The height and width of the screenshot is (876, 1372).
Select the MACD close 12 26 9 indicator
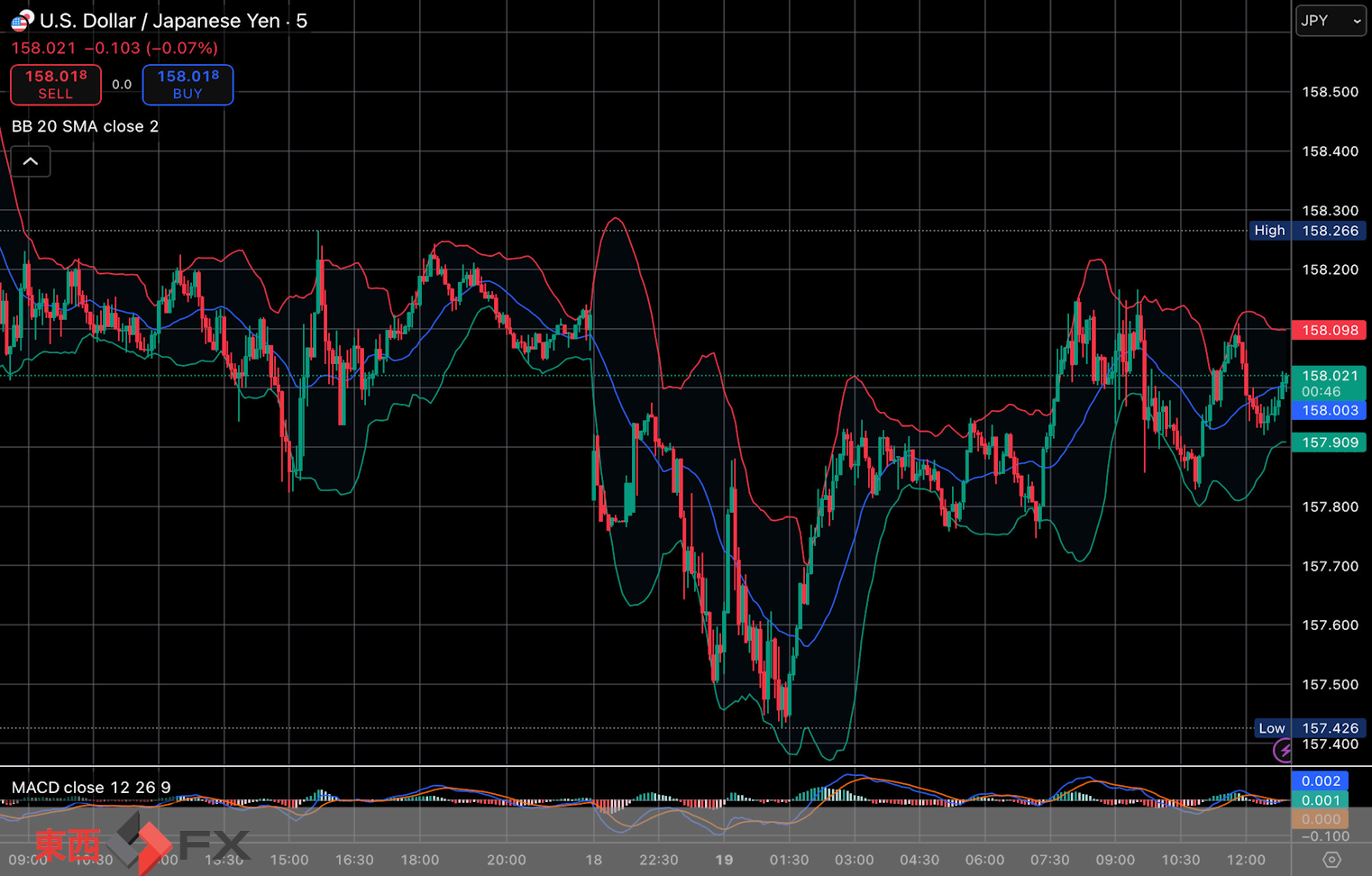(x=91, y=788)
